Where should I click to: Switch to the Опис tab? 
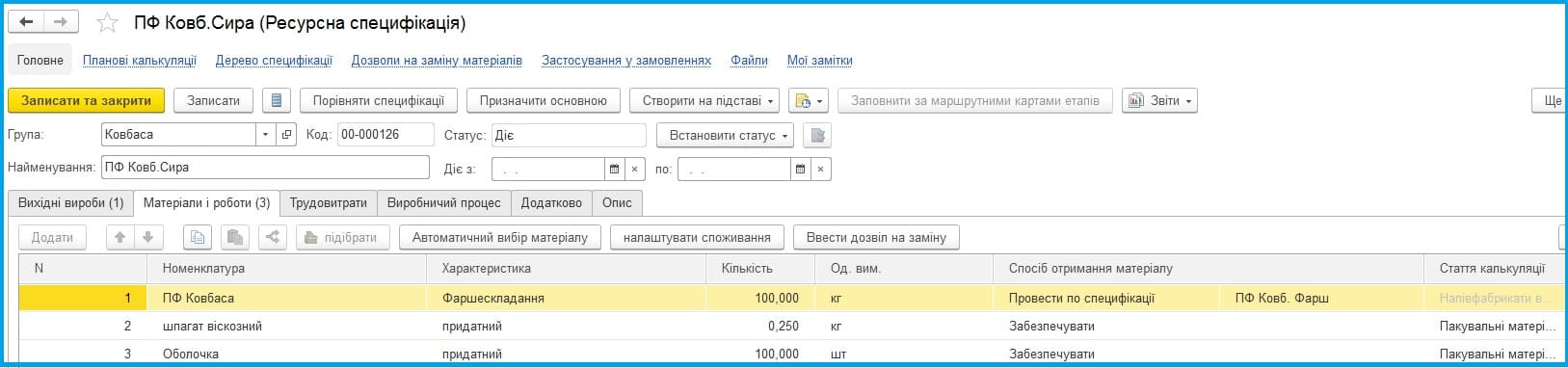617,203
